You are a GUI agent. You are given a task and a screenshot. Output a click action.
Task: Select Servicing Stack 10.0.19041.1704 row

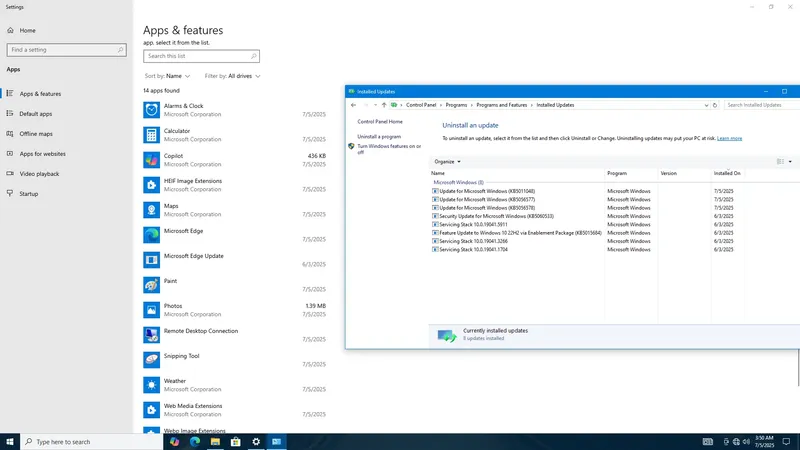coord(473,249)
